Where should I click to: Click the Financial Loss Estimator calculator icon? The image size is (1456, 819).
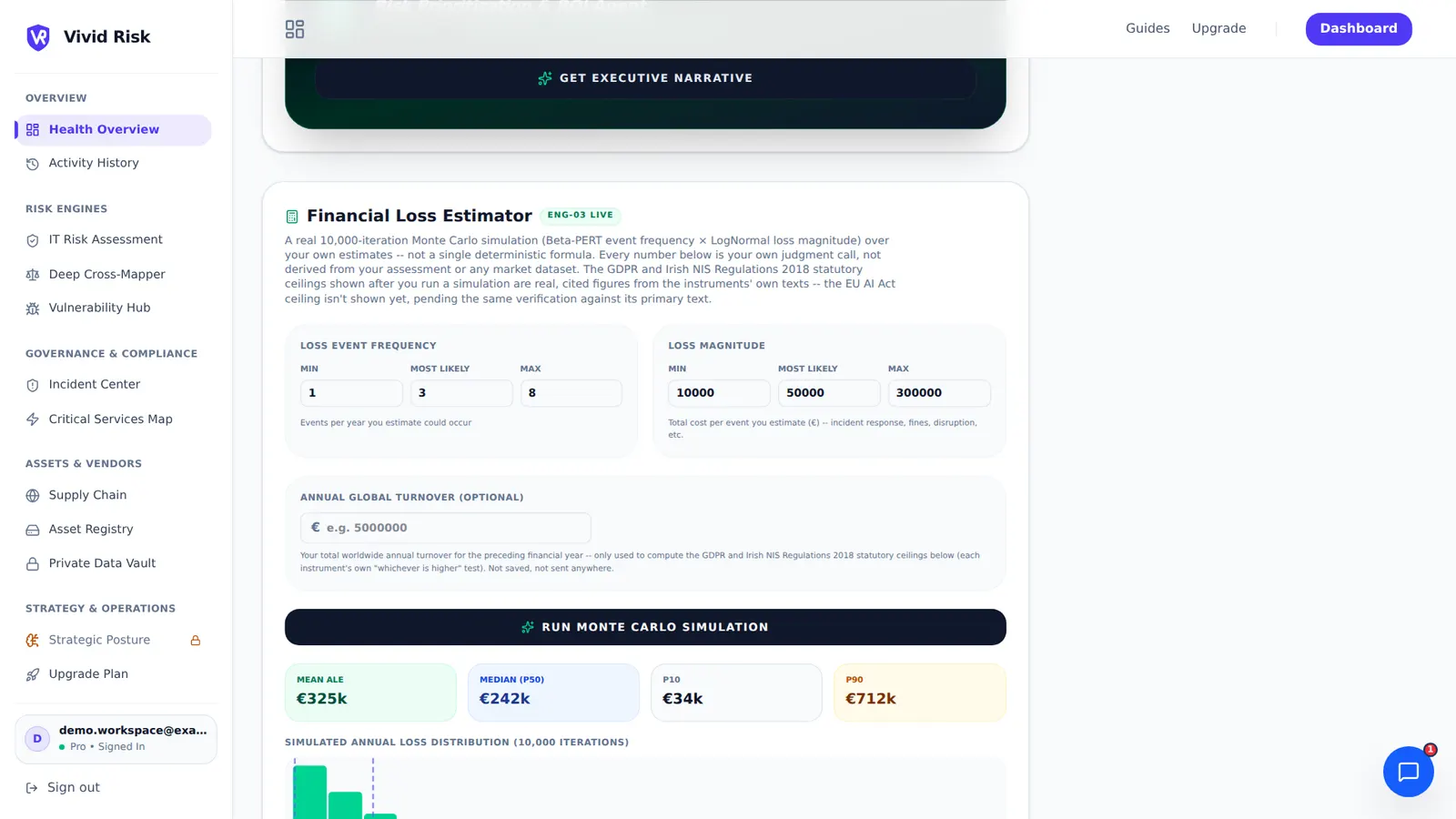(x=292, y=217)
